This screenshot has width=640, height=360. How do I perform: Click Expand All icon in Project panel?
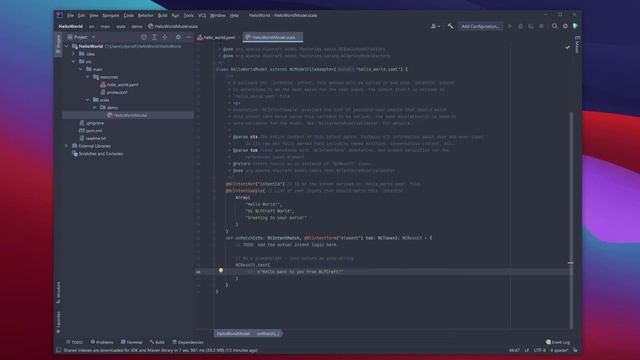[154, 37]
